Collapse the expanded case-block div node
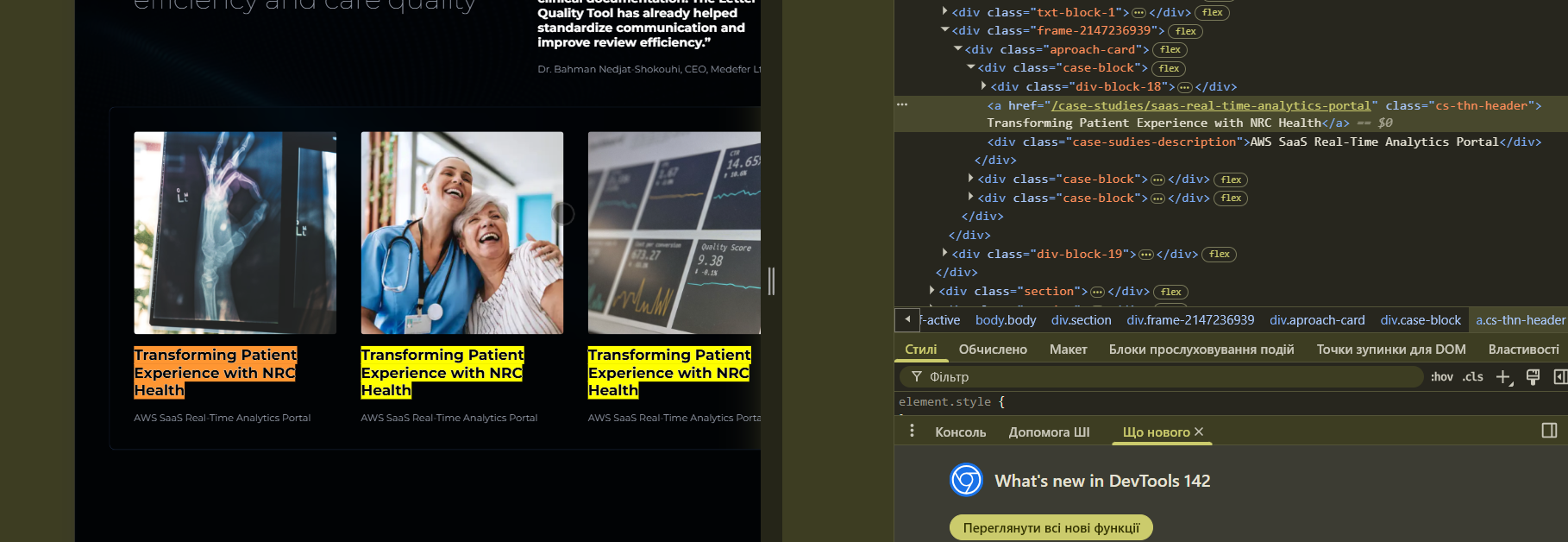Viewport: 1568px width, 542px height. 970,67
